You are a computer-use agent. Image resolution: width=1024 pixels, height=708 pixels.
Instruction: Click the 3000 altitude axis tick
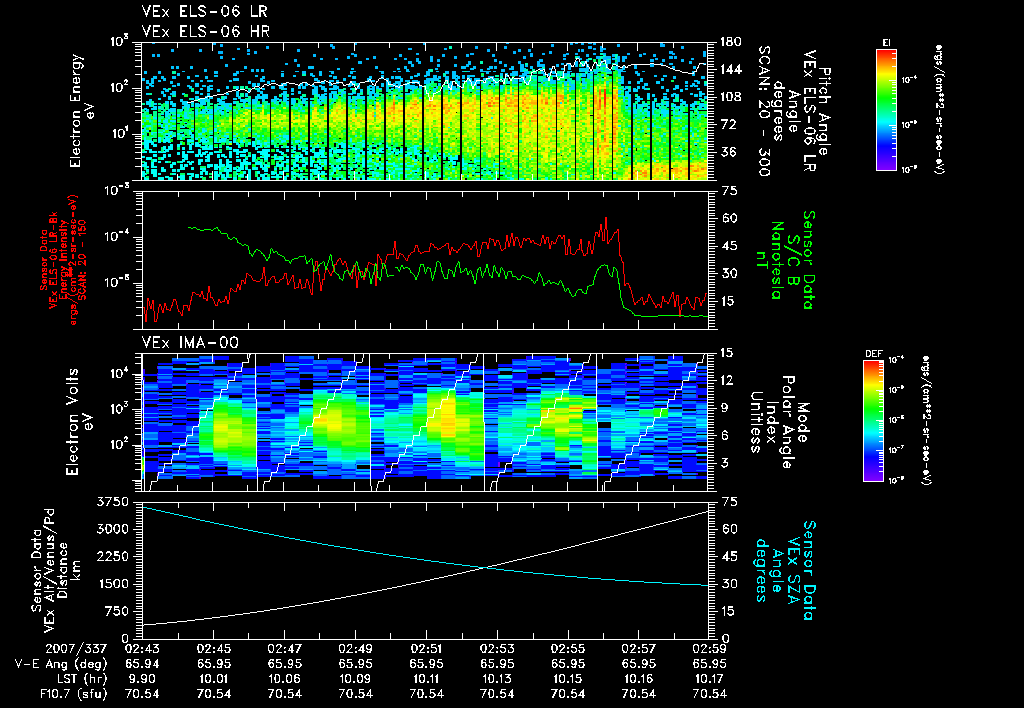coord(113,529)
